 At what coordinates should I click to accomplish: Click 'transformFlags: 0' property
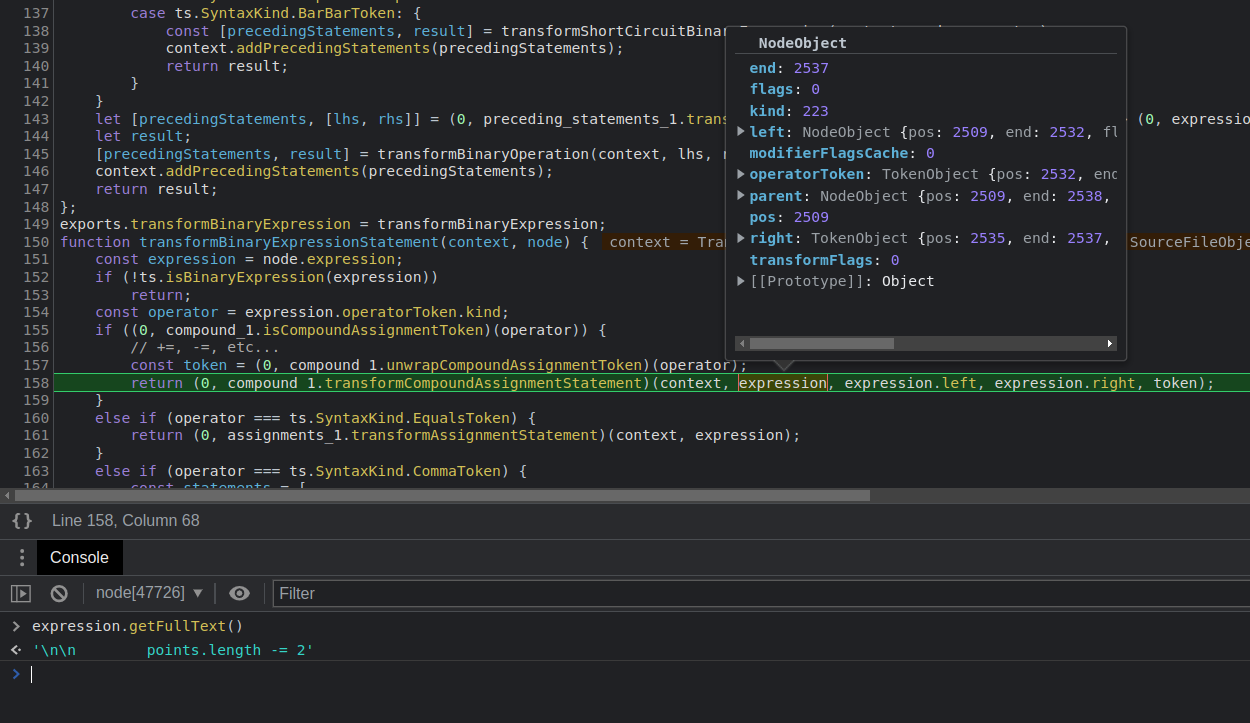(x=824, y=260)
